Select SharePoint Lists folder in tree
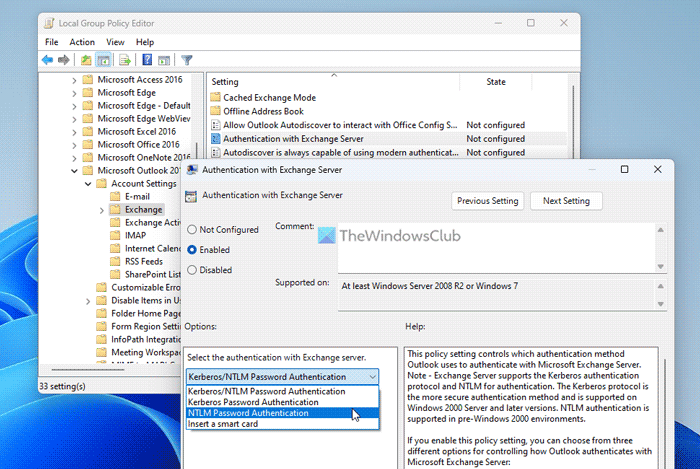700x469 pixels. (x=146, y=274)
